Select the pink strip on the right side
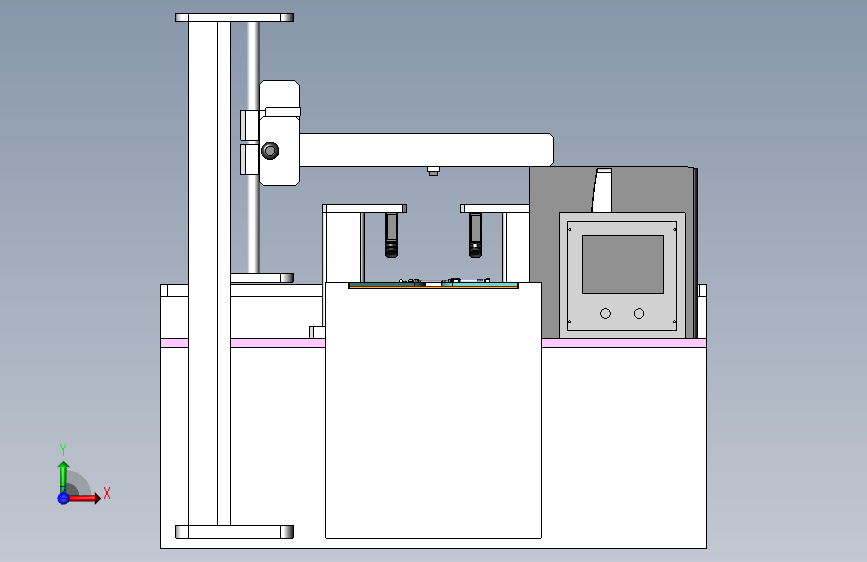The height and width of the screenshot is (562, 867). (624, 344)
